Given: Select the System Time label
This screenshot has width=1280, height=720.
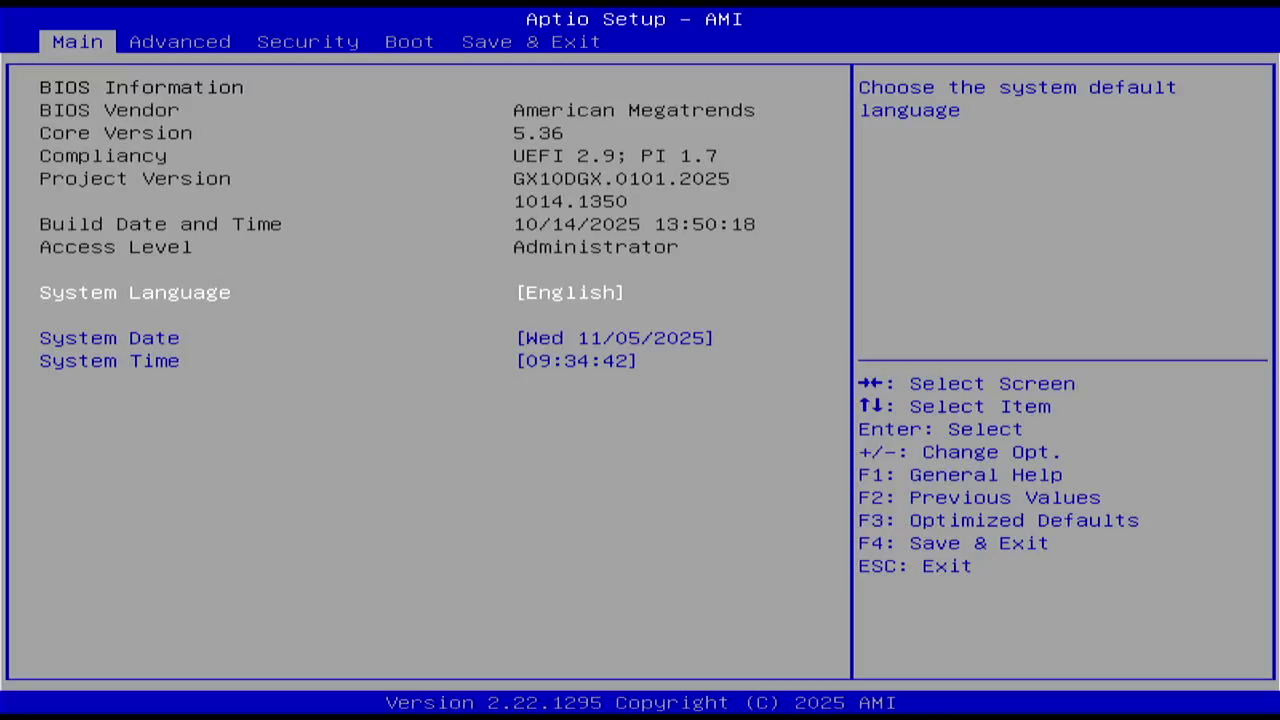Looking at the screenshot, I should coord(109,362).
